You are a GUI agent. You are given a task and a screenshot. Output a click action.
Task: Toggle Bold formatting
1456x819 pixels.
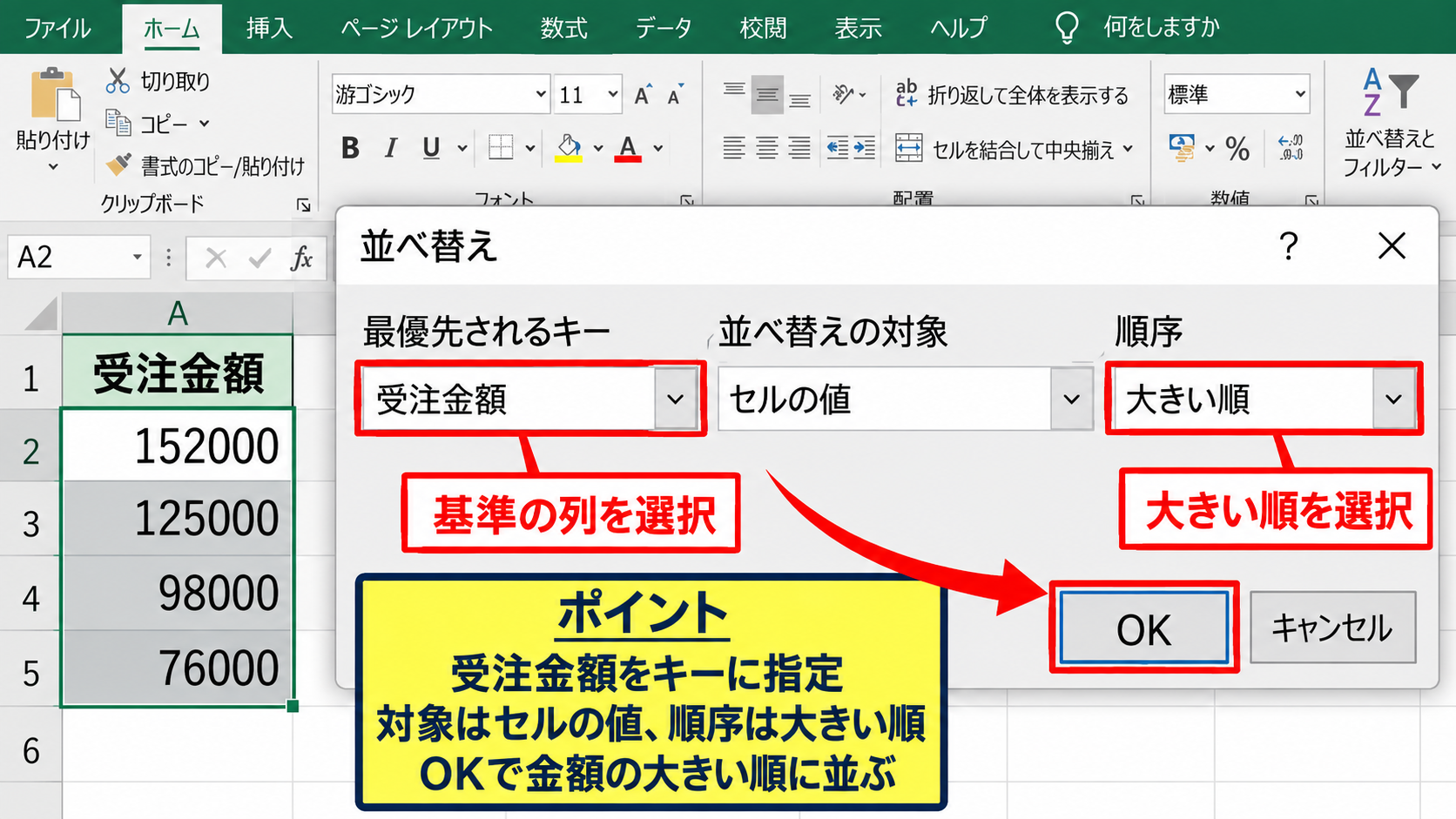[x=350, y=148]
